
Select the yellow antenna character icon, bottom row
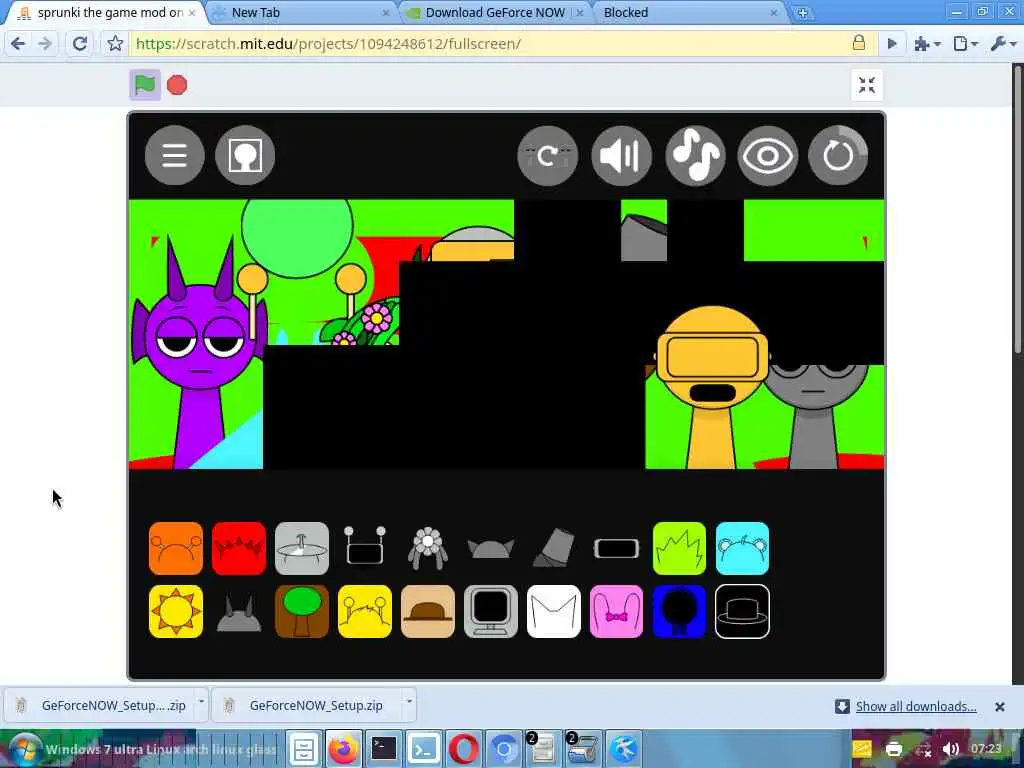(365, 611)
